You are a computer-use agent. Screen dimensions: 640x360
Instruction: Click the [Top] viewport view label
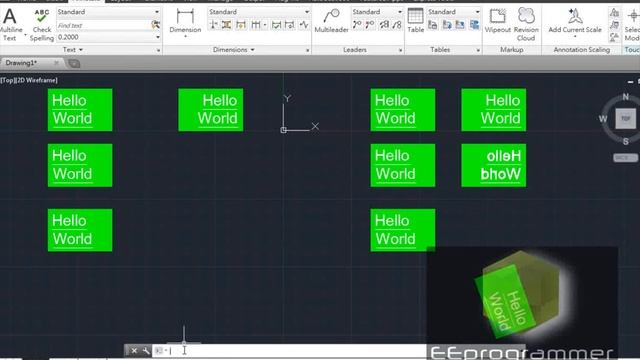(8, 80)
